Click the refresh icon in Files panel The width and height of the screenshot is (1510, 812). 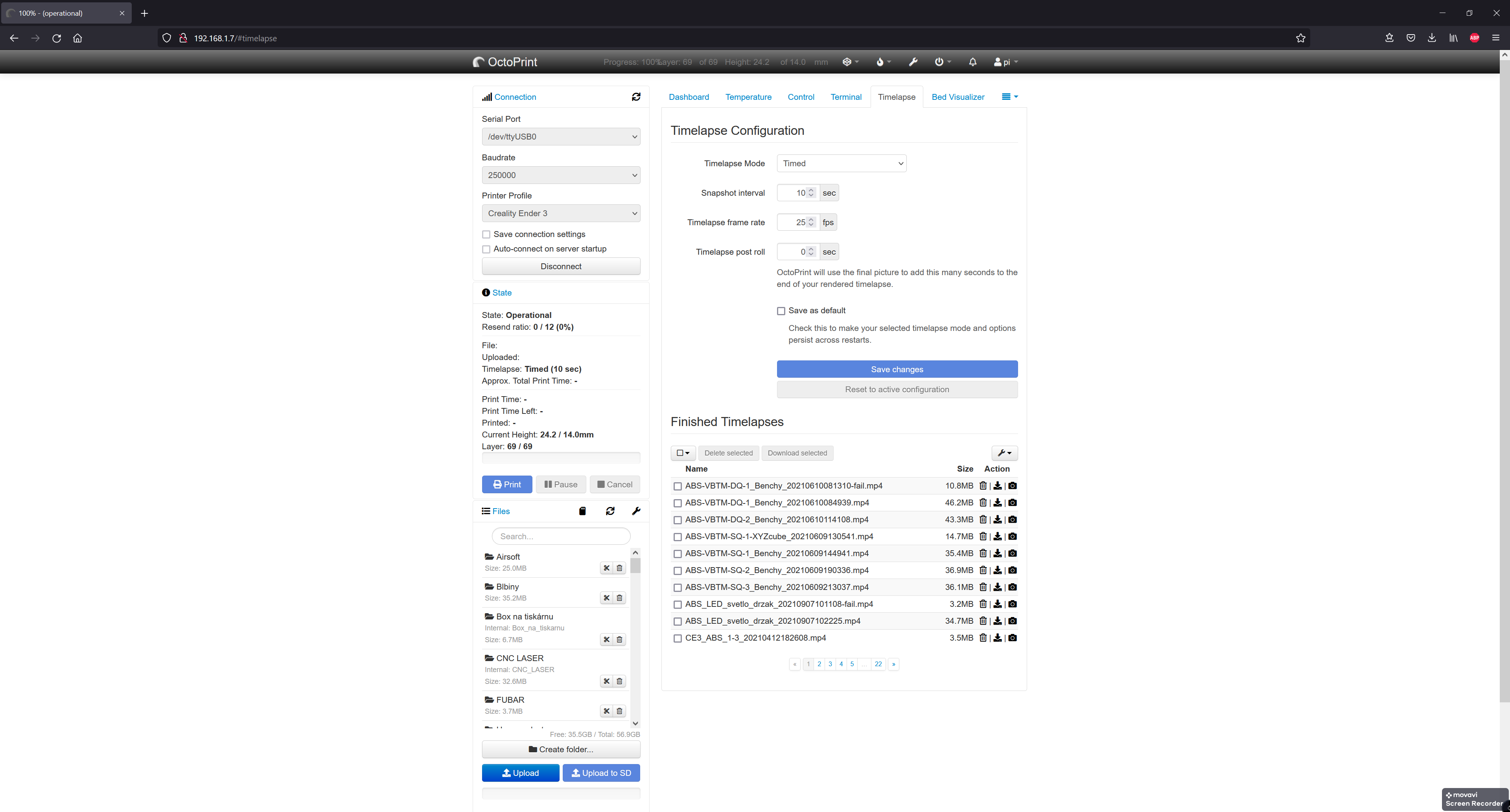(x=610, y=511)
